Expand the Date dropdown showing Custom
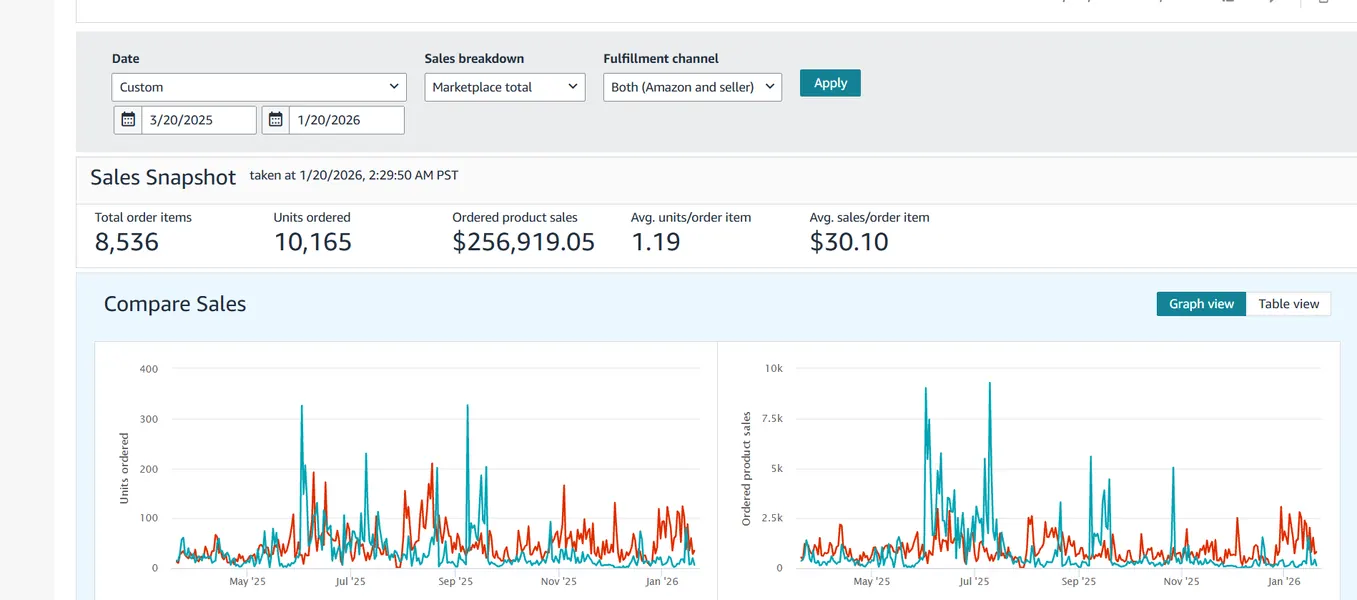 [259, 87]
